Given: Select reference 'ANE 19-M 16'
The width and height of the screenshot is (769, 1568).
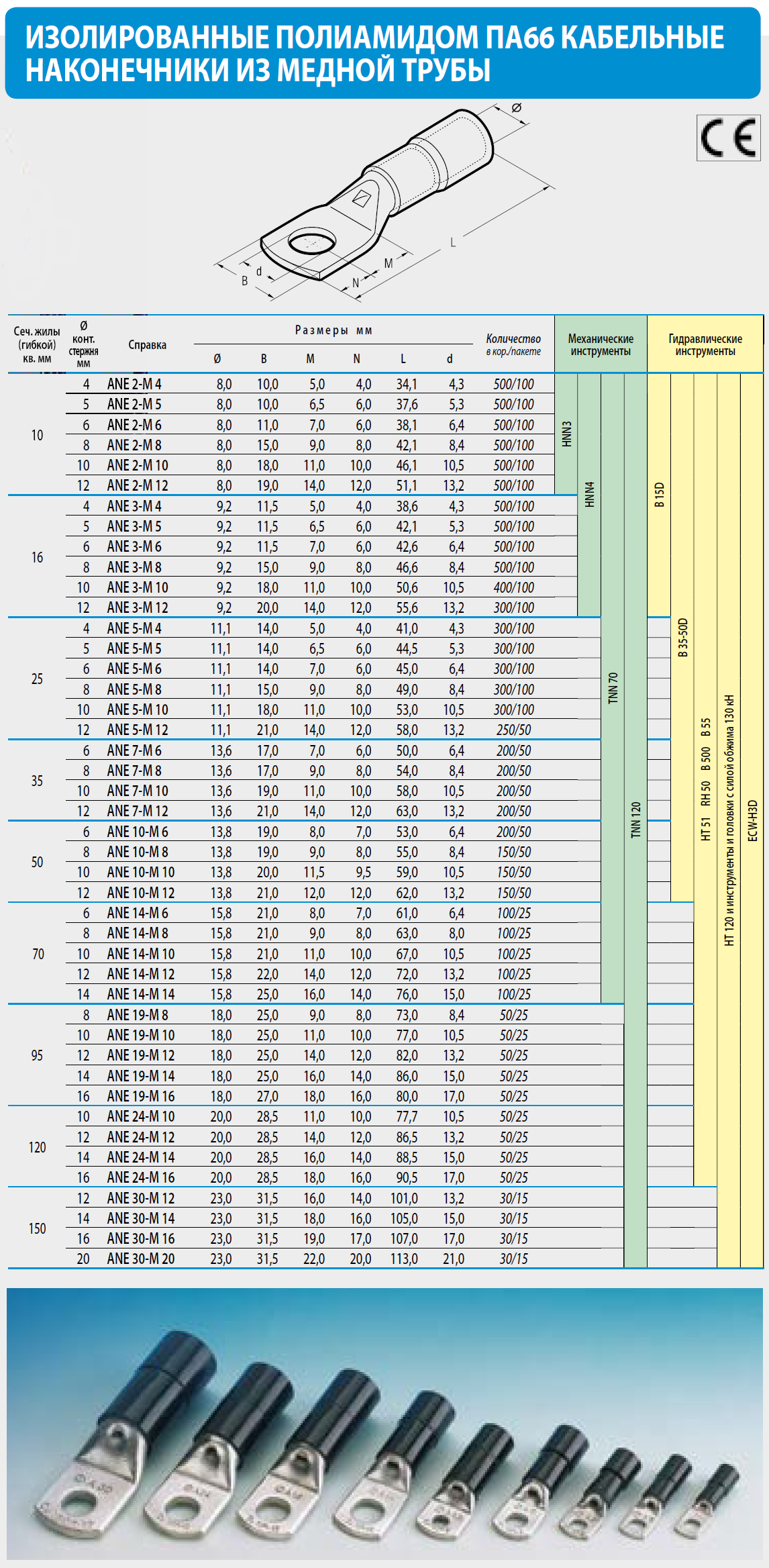Looking at the screenshot, I should point(141,1096).
